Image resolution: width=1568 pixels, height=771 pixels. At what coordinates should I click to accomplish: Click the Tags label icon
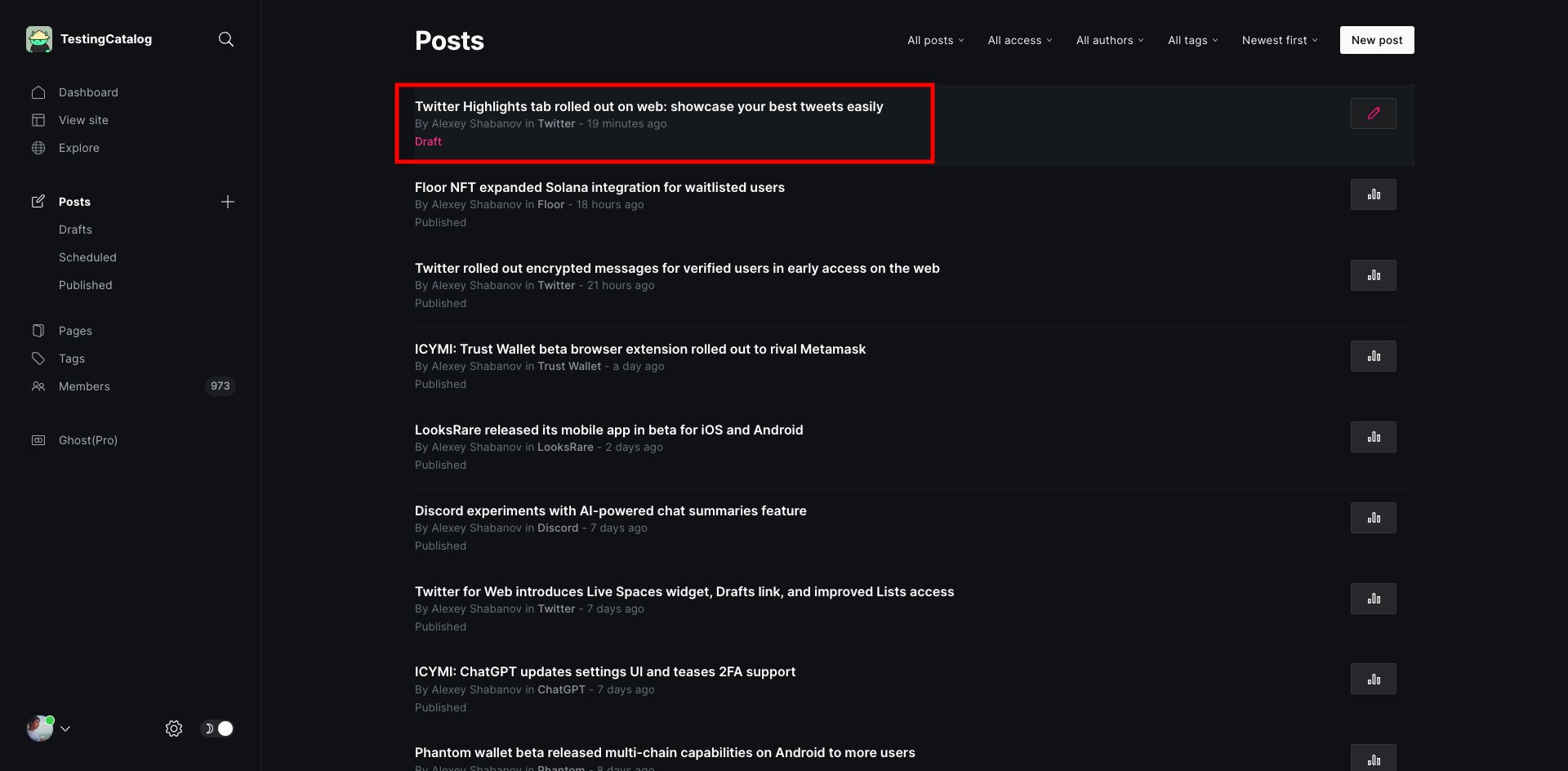(38, 359)
